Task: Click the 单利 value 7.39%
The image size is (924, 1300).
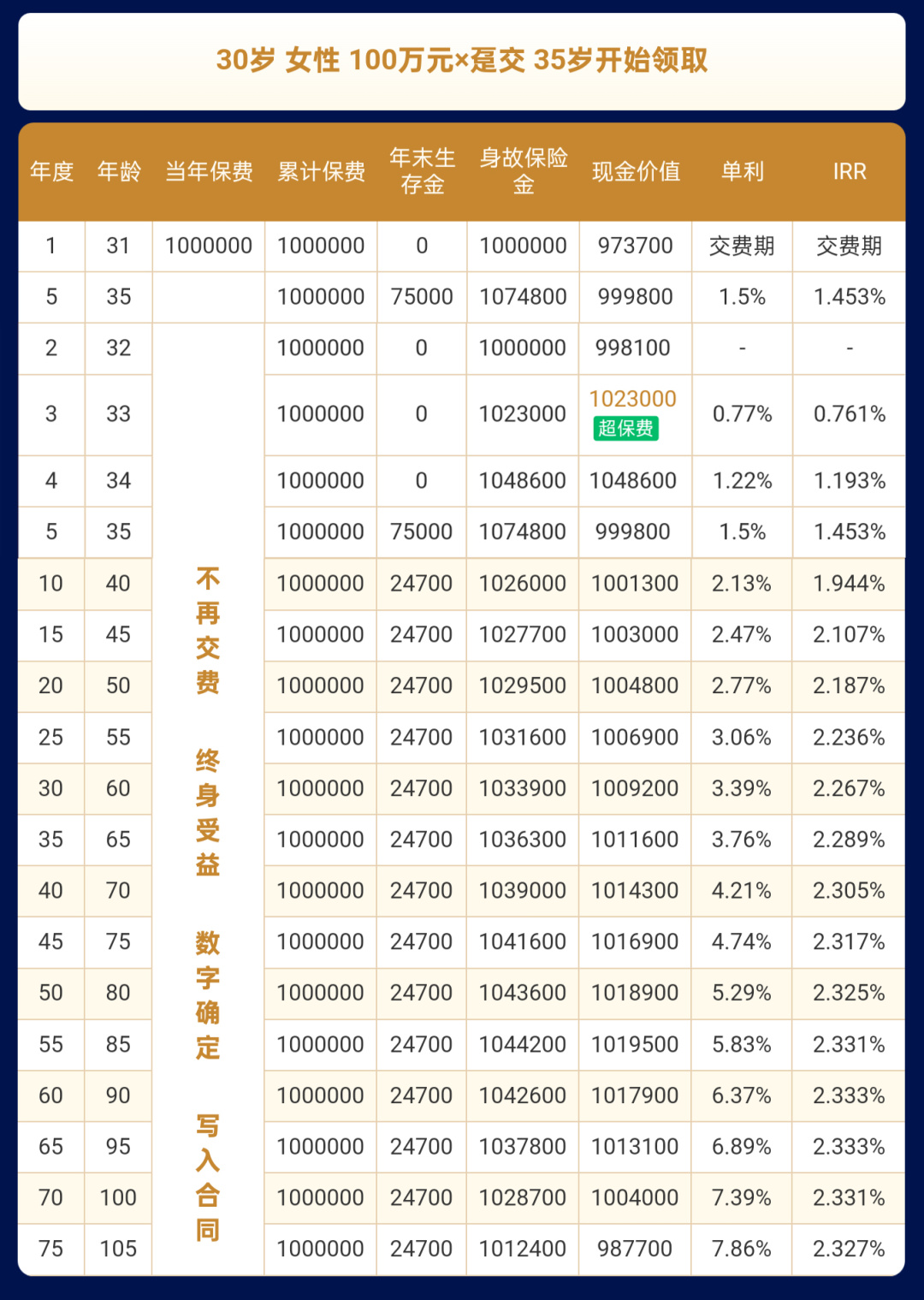Action: 742,1197
